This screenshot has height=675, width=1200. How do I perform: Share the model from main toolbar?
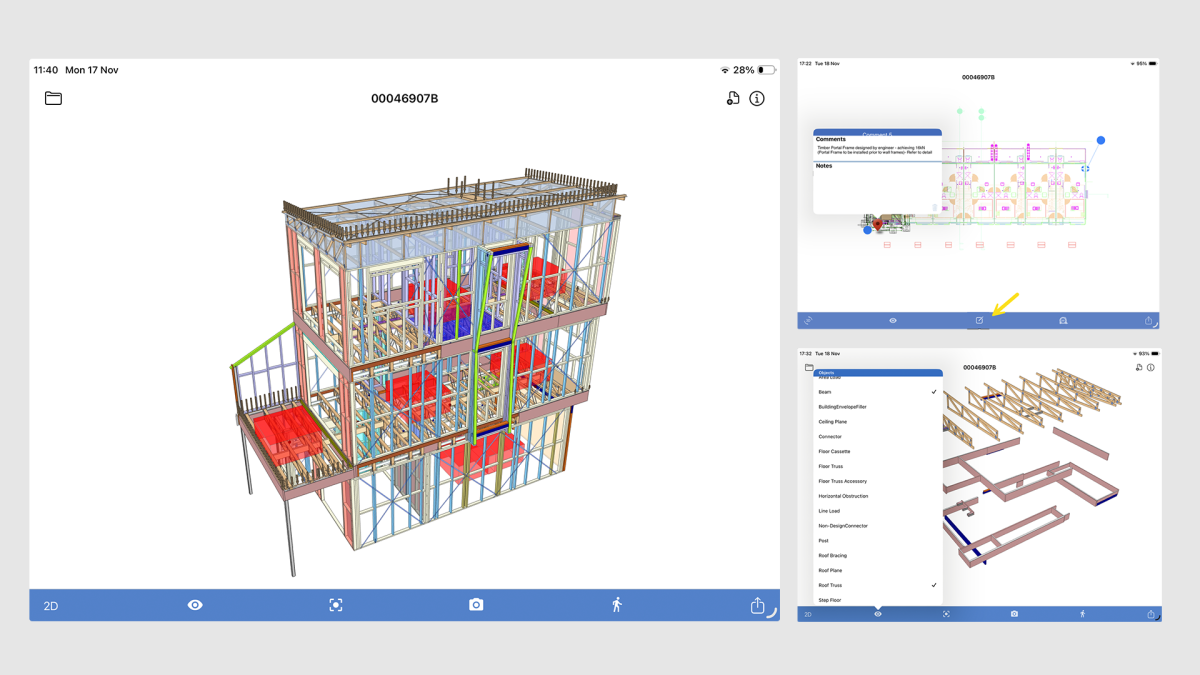click(757, 606)
